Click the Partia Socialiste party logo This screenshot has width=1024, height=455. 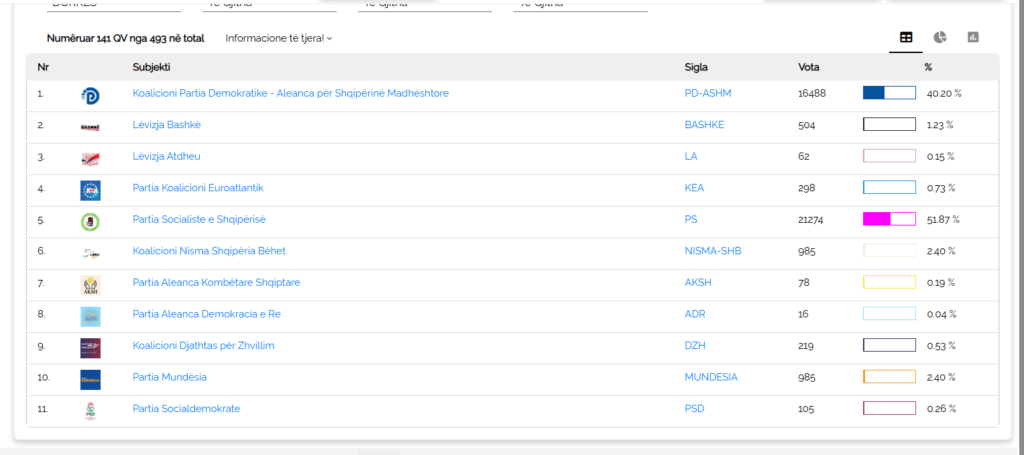coord(90,221)
